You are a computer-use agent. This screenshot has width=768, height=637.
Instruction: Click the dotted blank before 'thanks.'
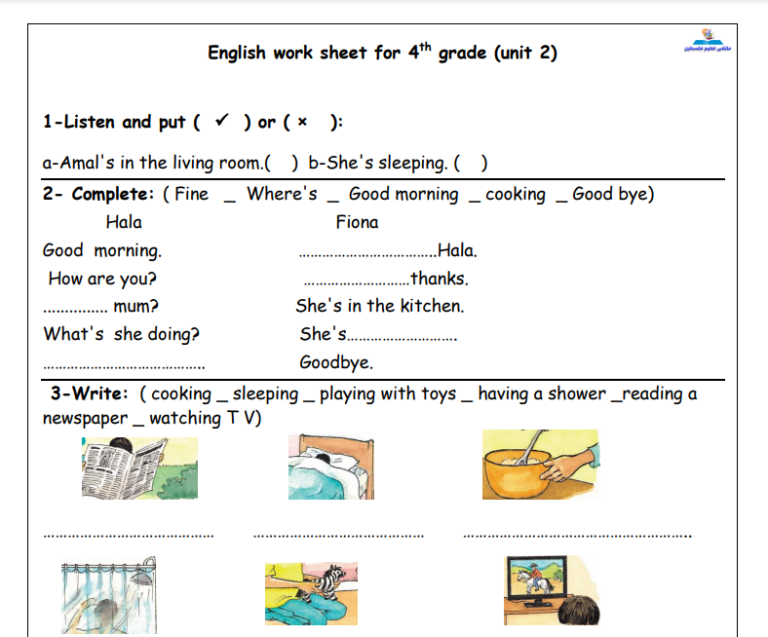357,283
